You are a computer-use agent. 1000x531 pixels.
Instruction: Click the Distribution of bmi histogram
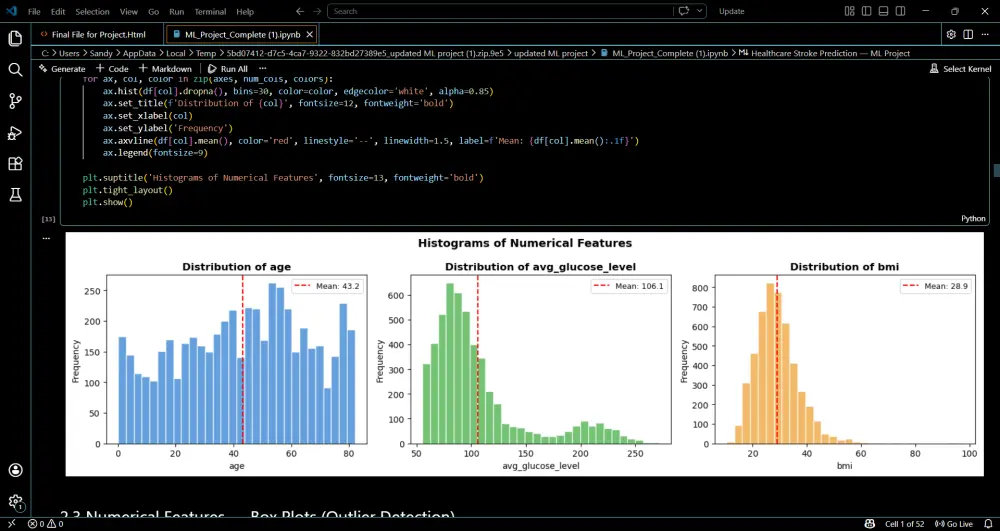[845, 360]
